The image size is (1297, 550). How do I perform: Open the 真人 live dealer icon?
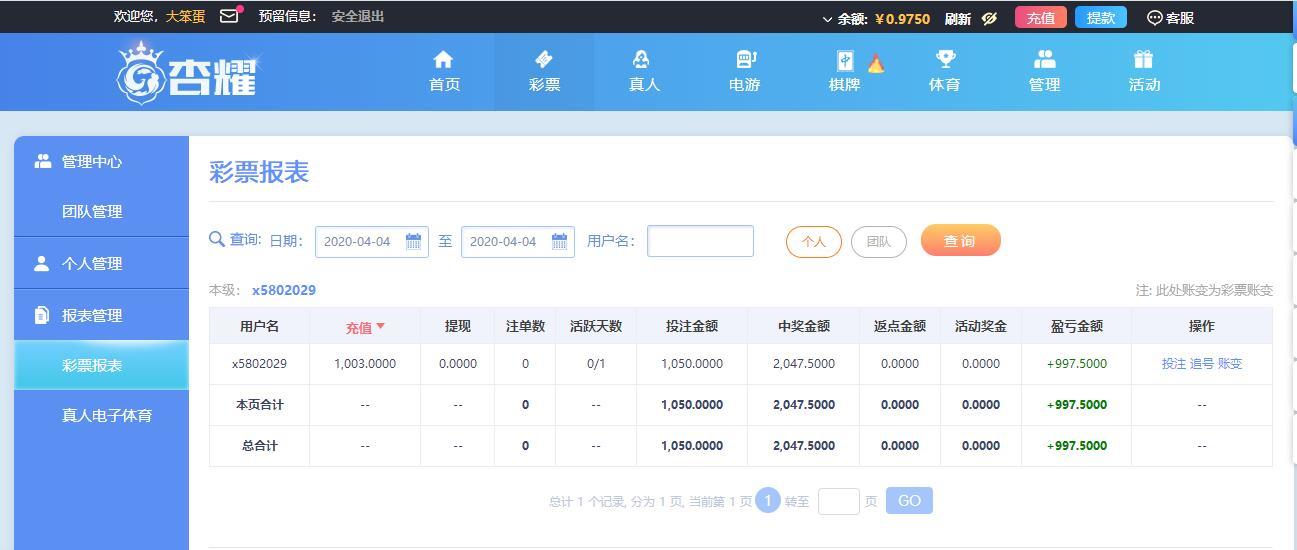(x=642, y=60)
